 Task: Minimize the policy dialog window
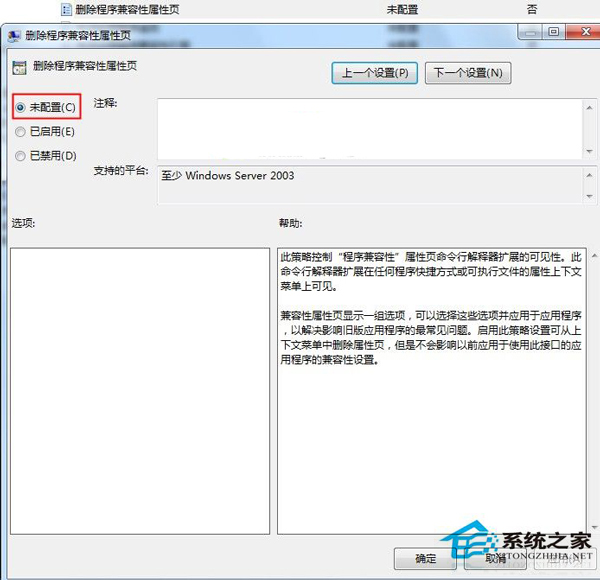click(x=530, y=32)
